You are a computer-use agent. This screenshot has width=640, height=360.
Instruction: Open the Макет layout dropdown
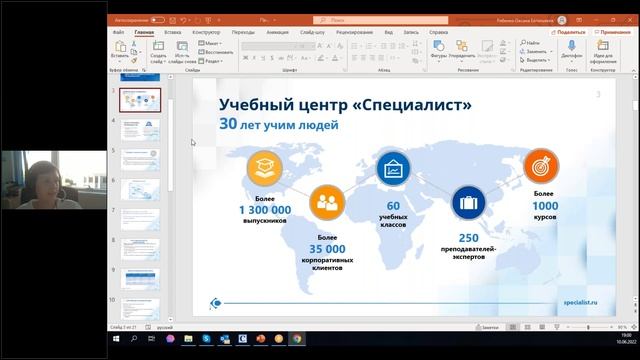pyautogui.click(x=210, y=43)
